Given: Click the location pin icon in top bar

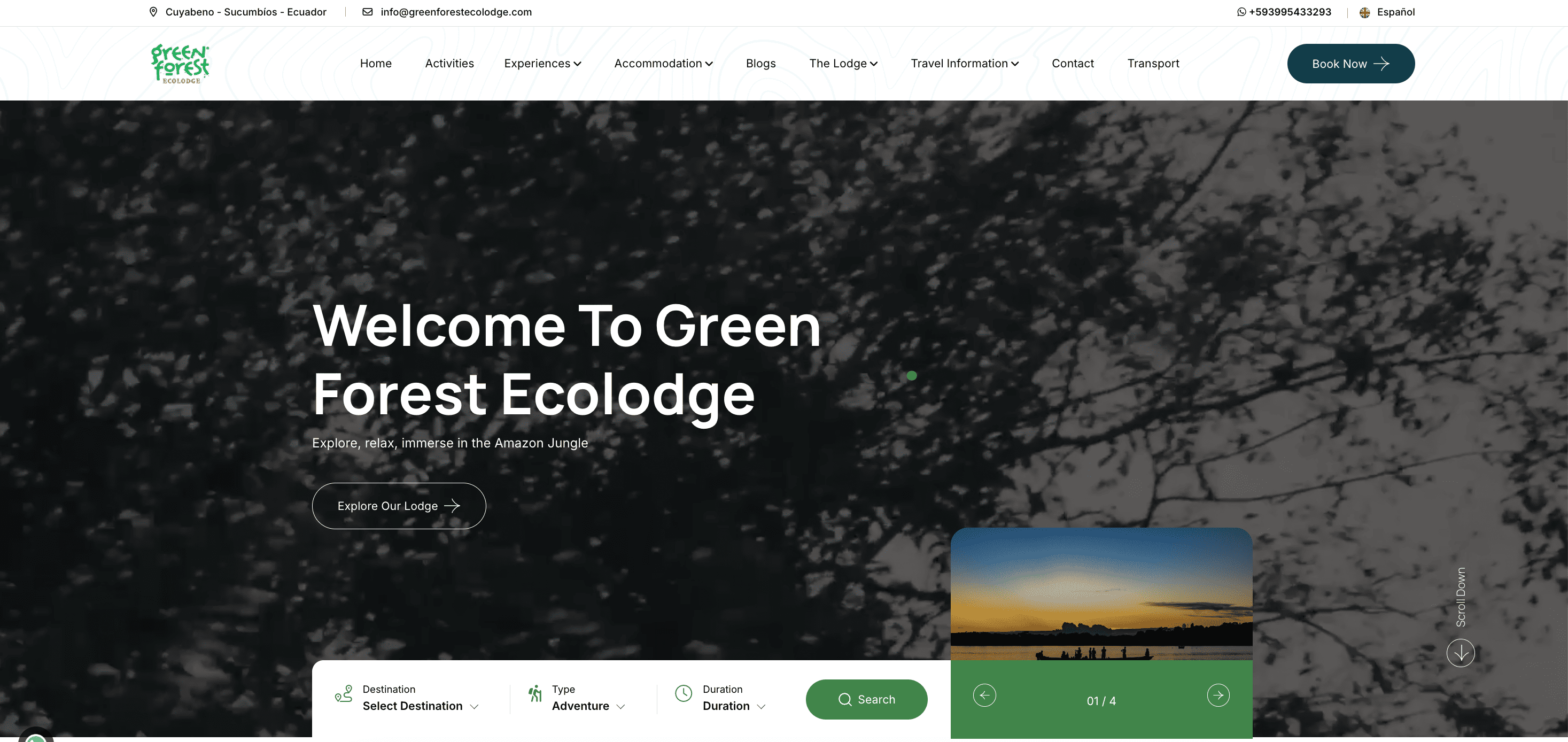Looking at the screenshot, I should click(x=153, y=12).
